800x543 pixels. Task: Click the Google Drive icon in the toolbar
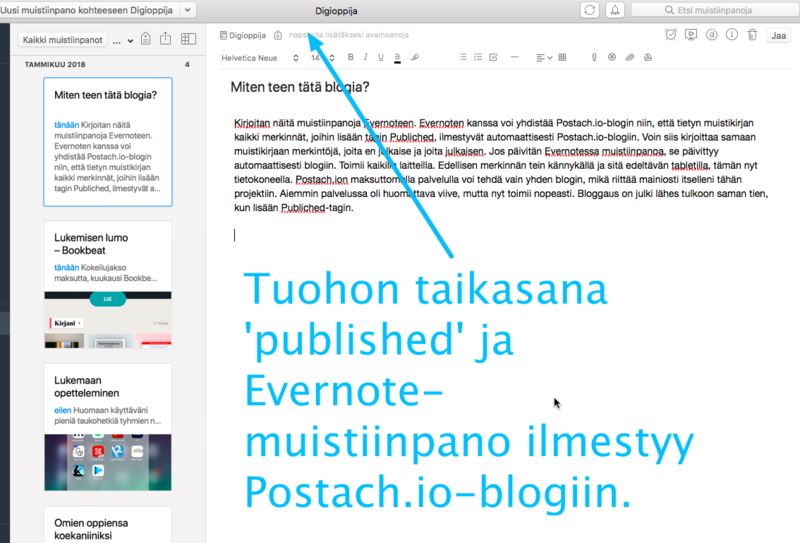click(x=648, y=57)
